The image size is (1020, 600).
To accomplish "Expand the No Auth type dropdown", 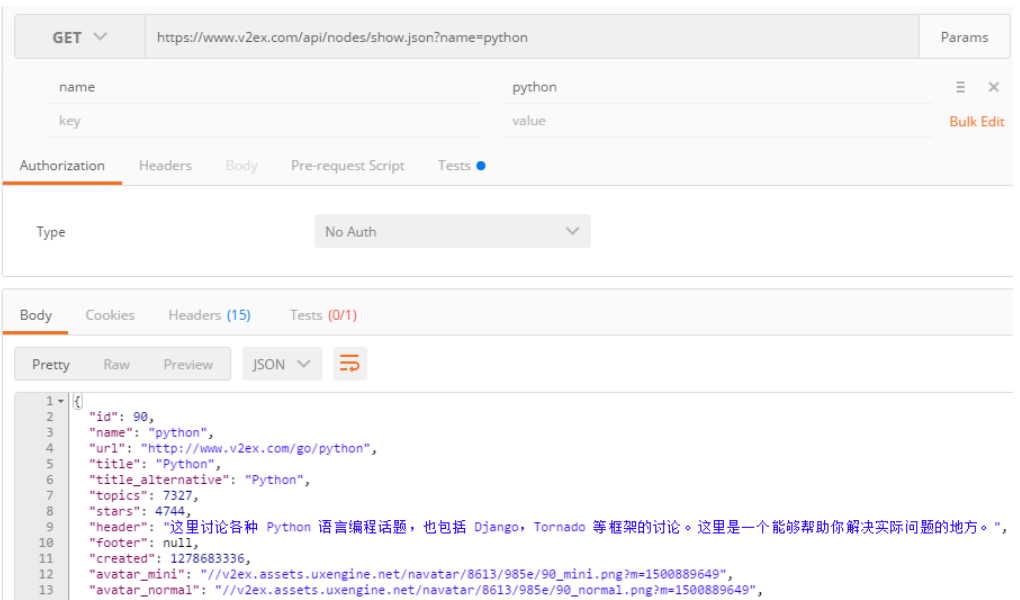I will click(452, 231).
